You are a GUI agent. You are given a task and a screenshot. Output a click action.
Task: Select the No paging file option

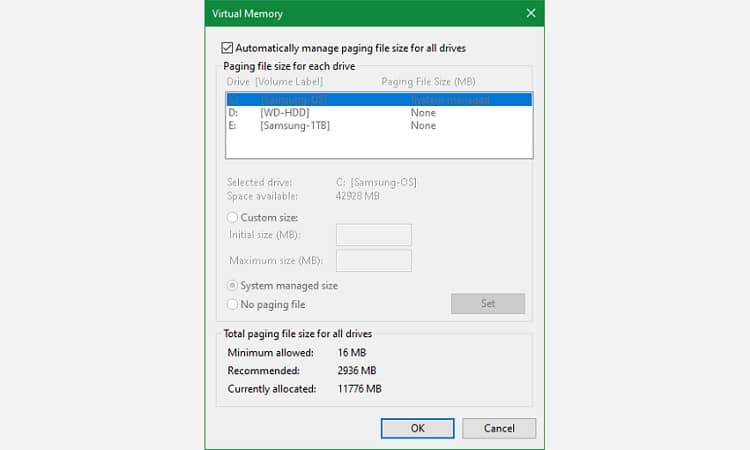[x=233, y=304]
